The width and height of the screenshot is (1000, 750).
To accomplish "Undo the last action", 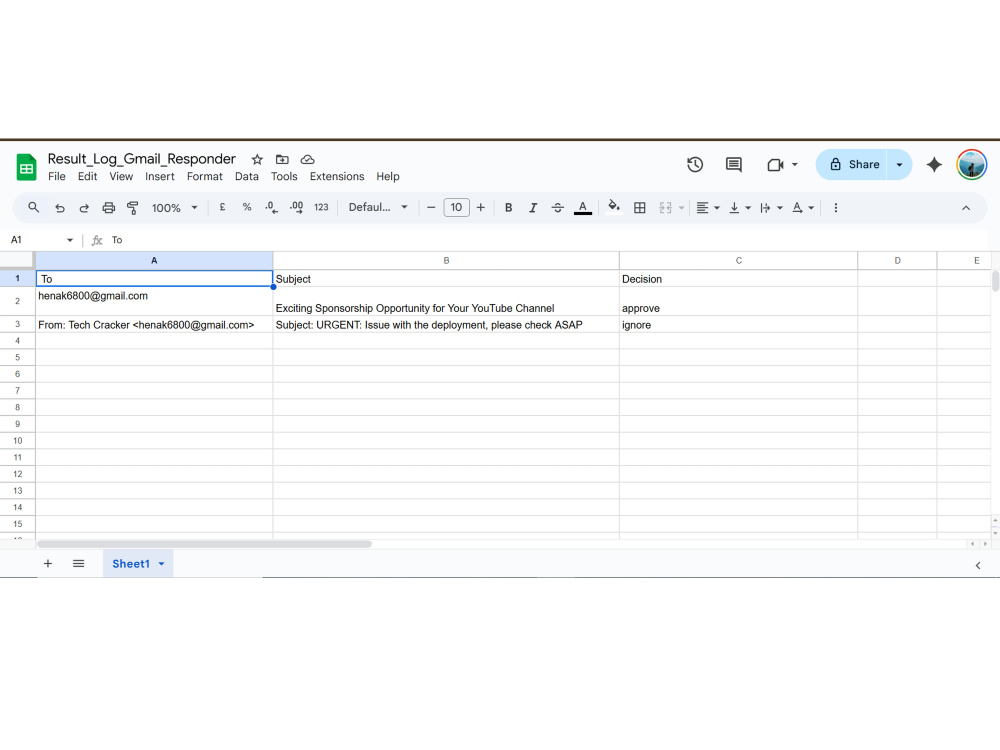I will [59, 208].
